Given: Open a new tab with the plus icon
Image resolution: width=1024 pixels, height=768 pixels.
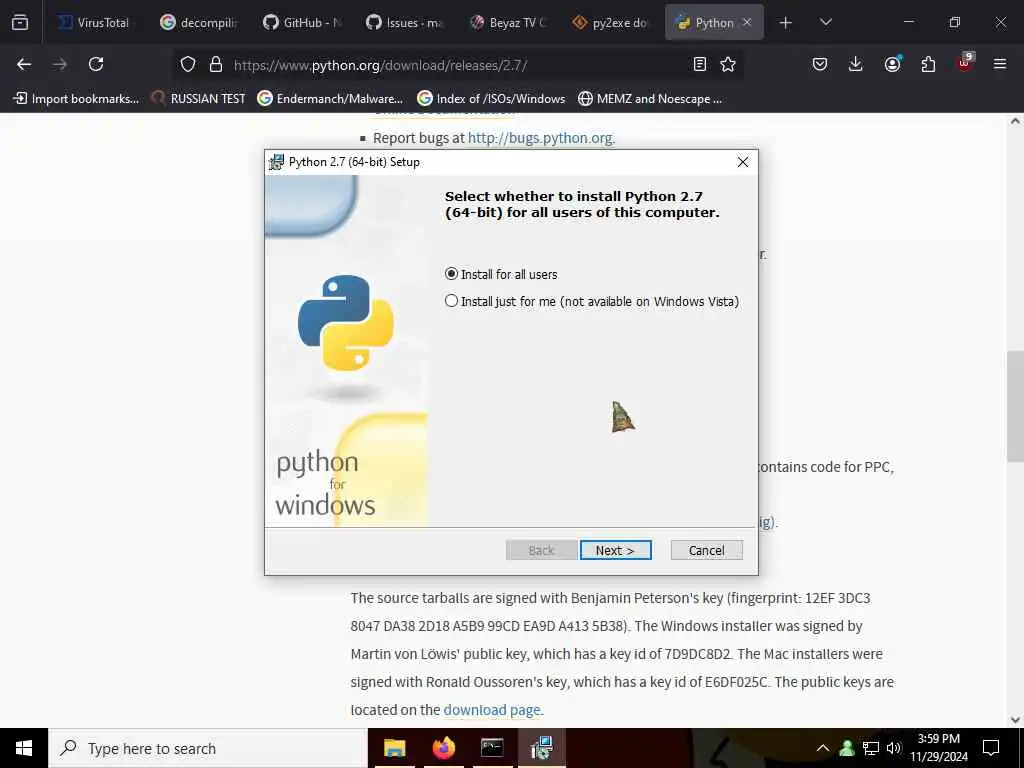Looking at the screenshot, I should 786,23.
